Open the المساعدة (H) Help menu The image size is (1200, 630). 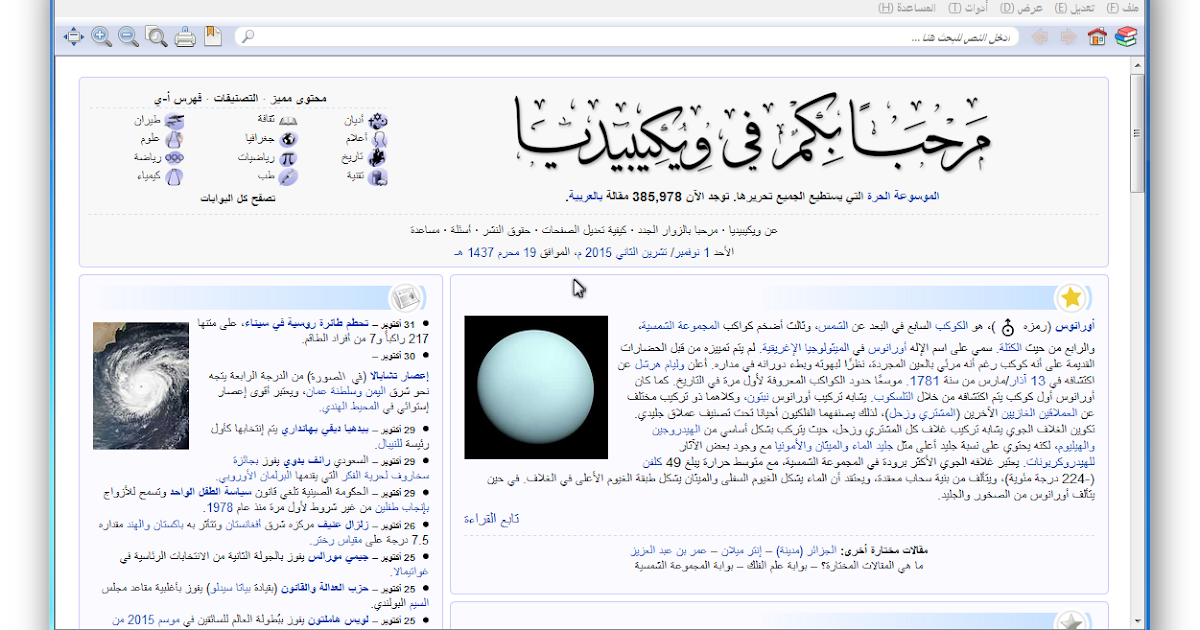907,8
